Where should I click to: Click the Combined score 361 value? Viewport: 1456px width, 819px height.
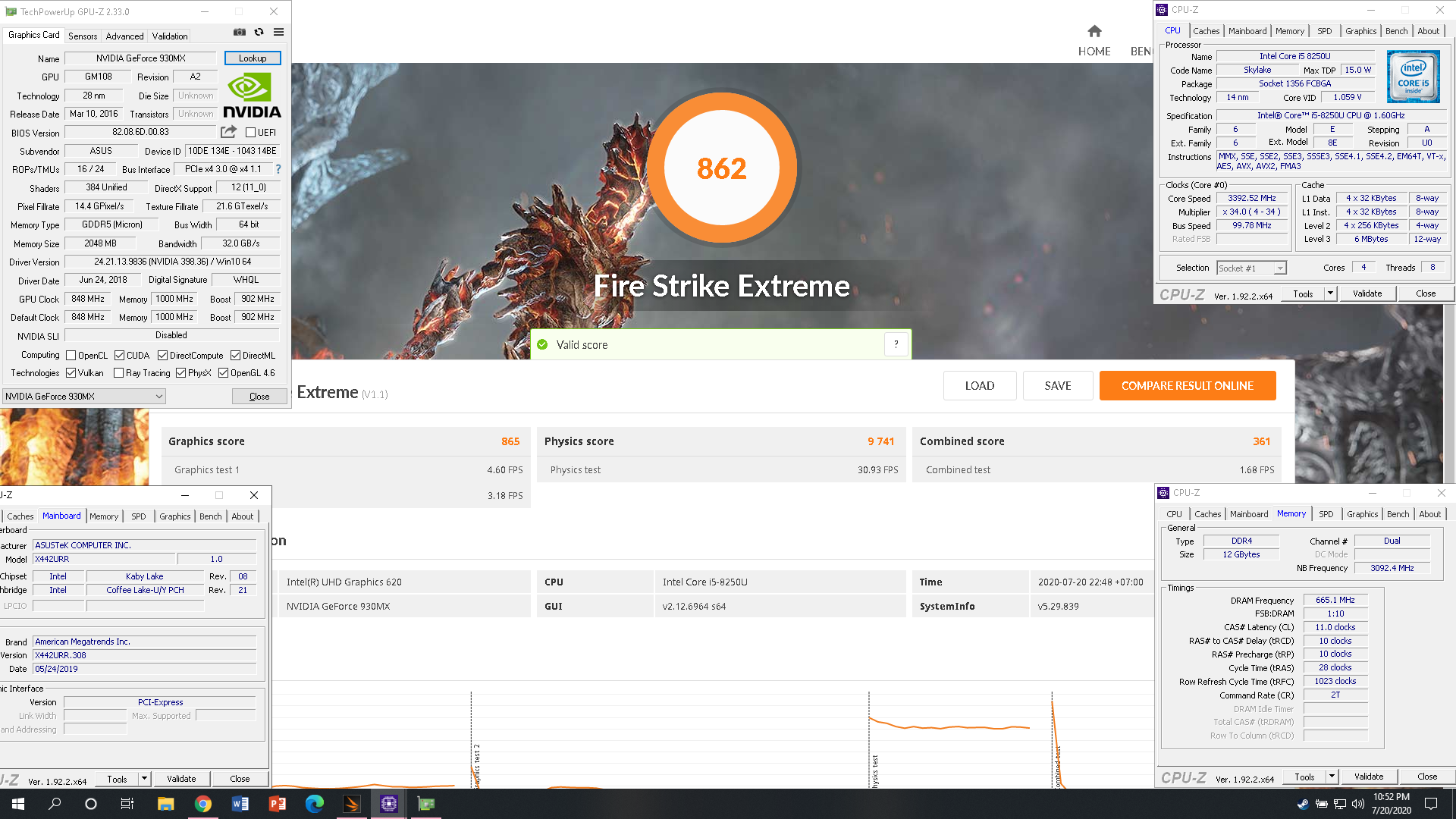(x=1261, y=441)
